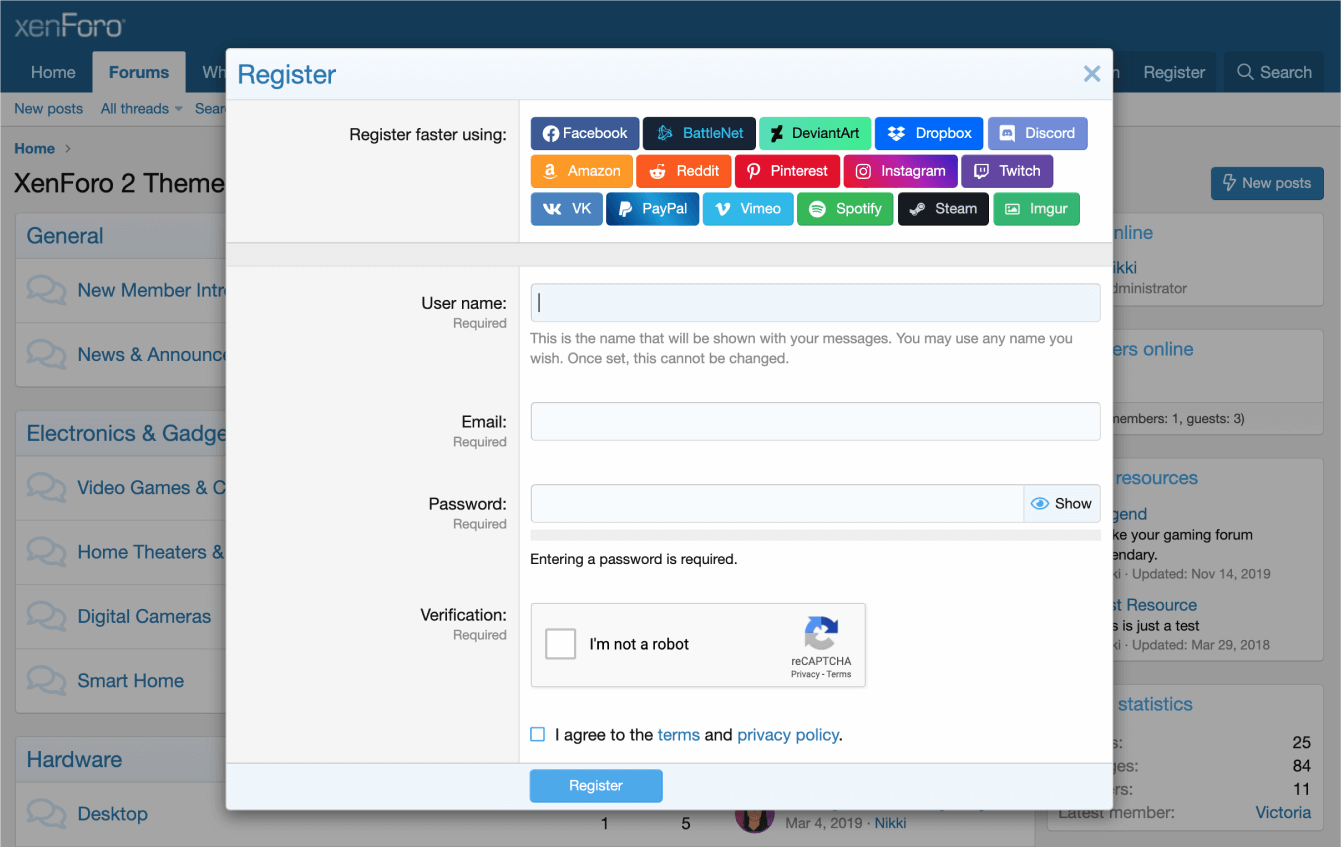The width and height of the screenshot is (1341, 847).
Task: Register using the Steam button
Action: [x=943, y=209]
